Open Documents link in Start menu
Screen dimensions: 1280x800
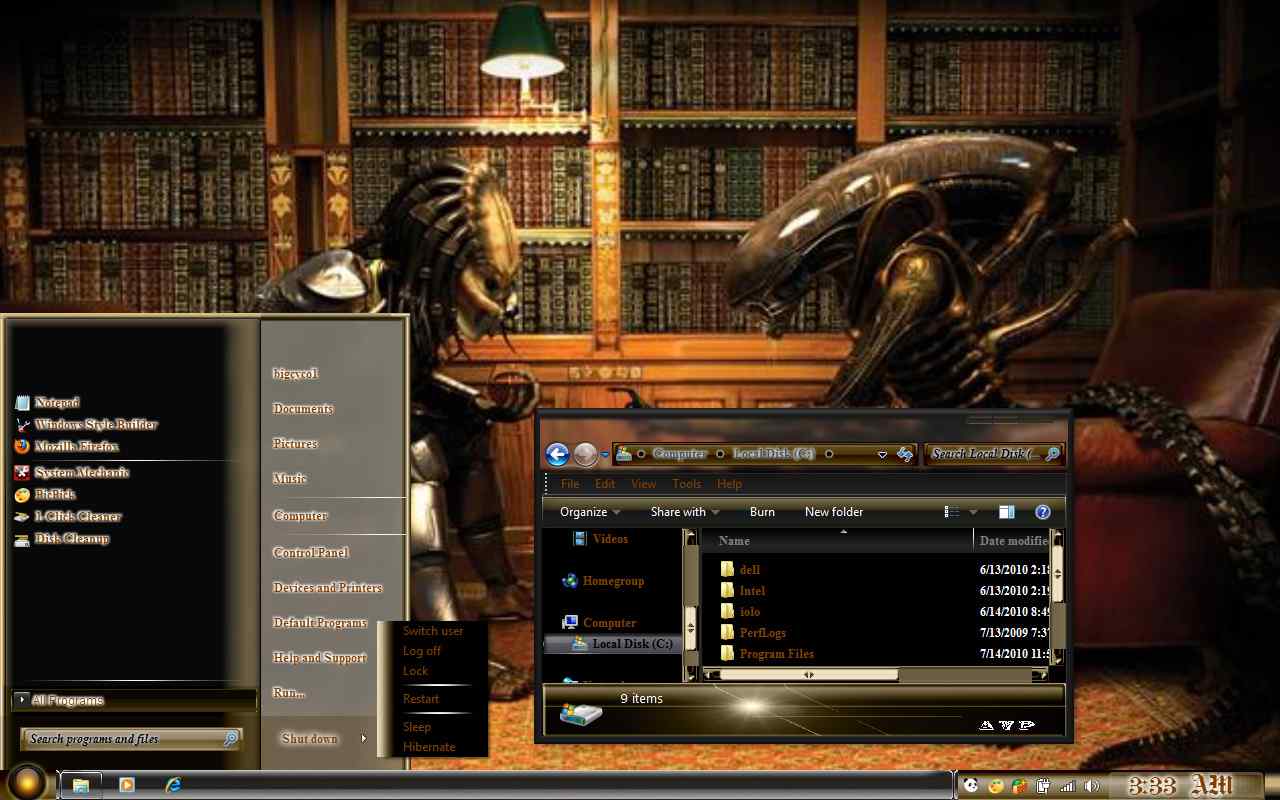point(303,409)
